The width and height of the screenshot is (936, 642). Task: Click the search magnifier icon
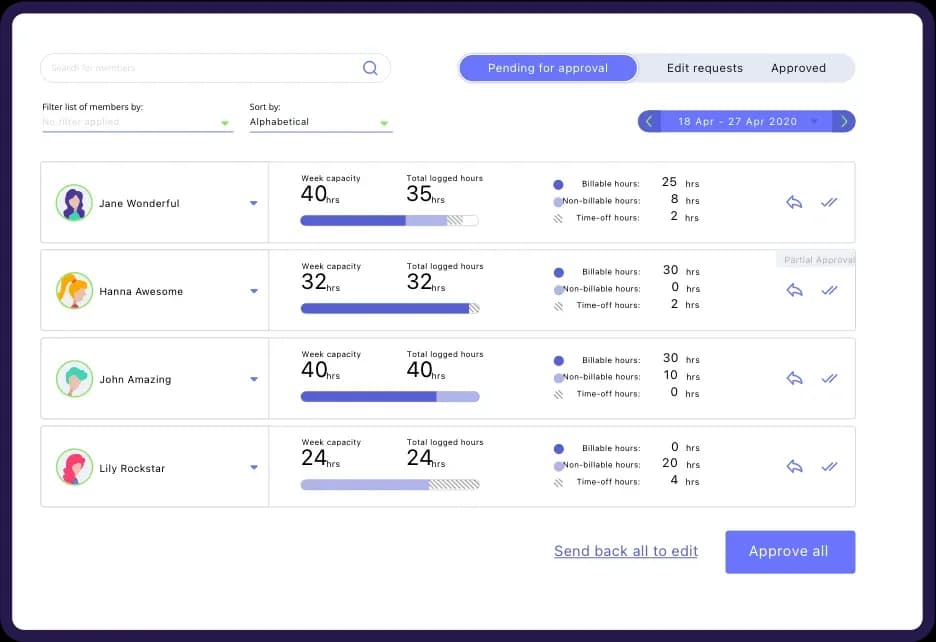(370, 68)
